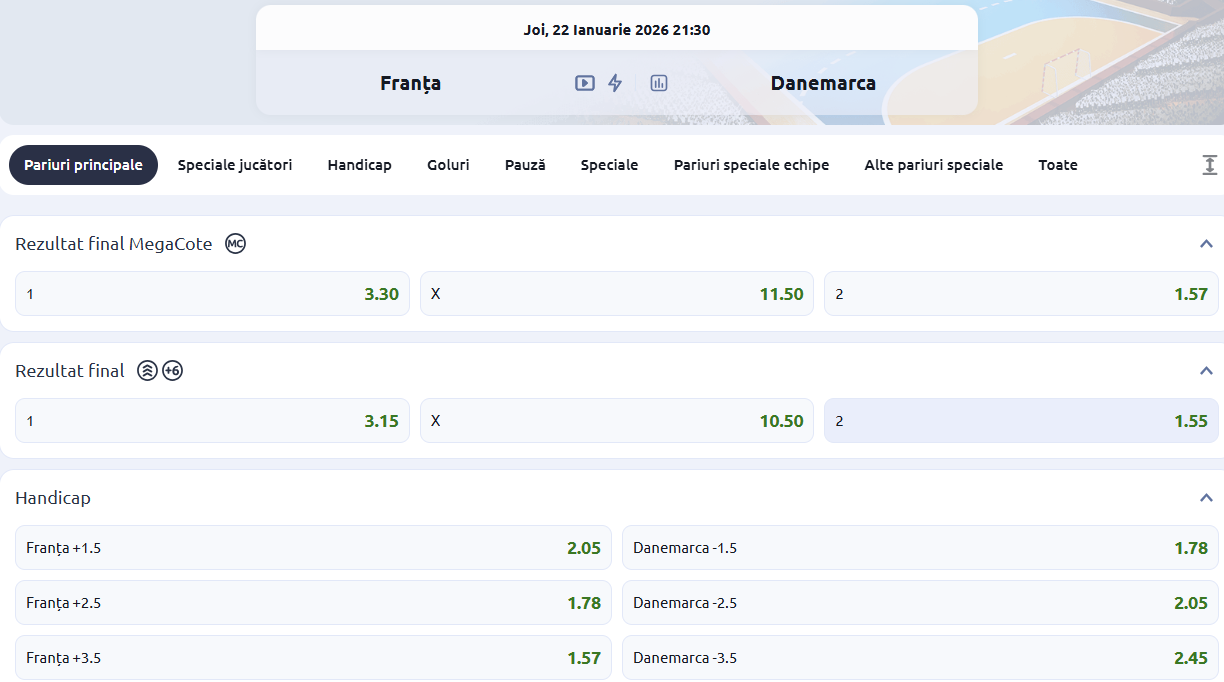Screen dimensions: 1224x682
Task: Select Danemarca -3.5 handicap at 2.45
Action: [920, 658]
